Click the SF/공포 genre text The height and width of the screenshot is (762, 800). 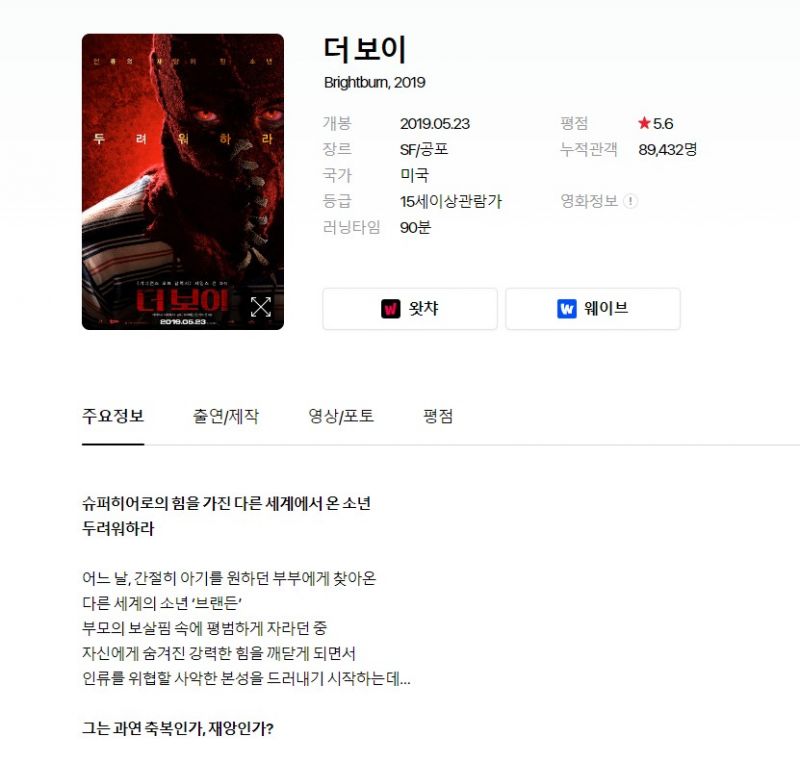point(423,149)
